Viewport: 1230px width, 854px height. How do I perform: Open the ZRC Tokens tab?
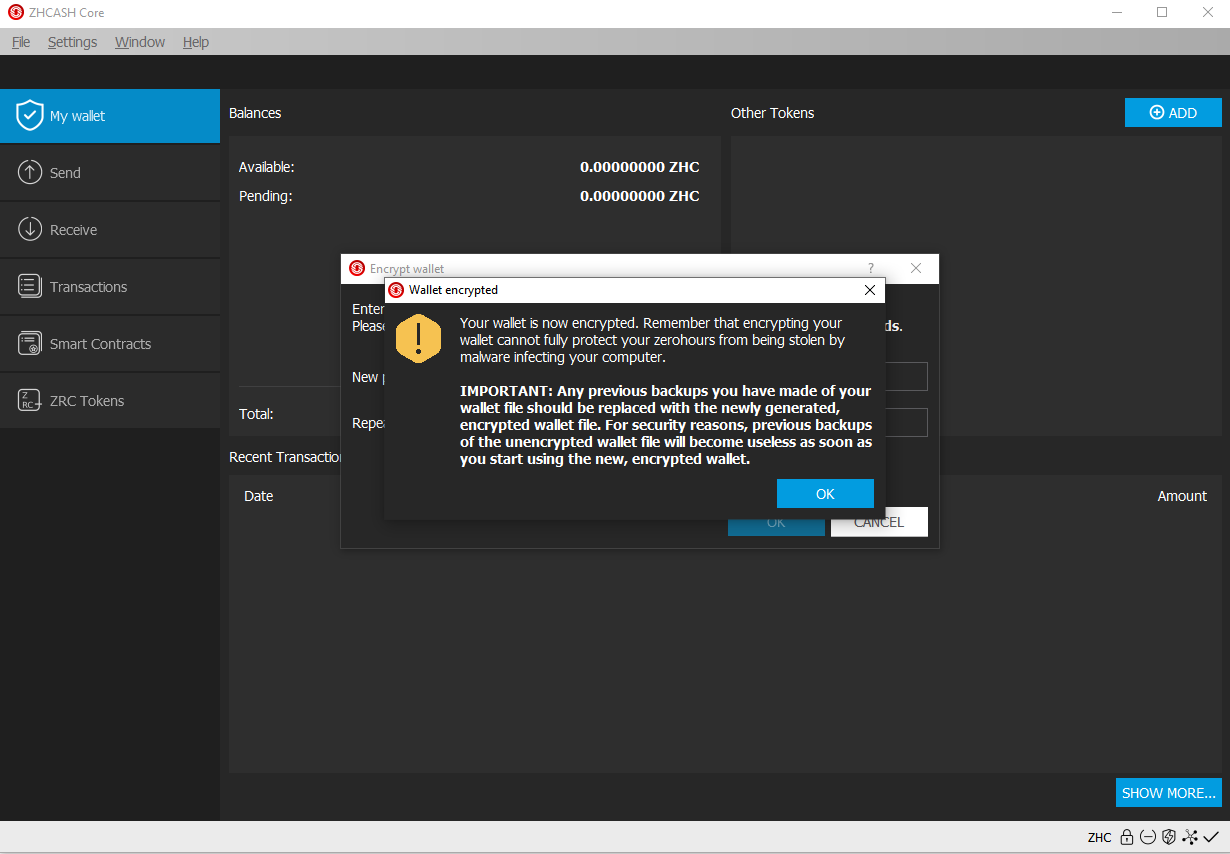click(110, 401)
